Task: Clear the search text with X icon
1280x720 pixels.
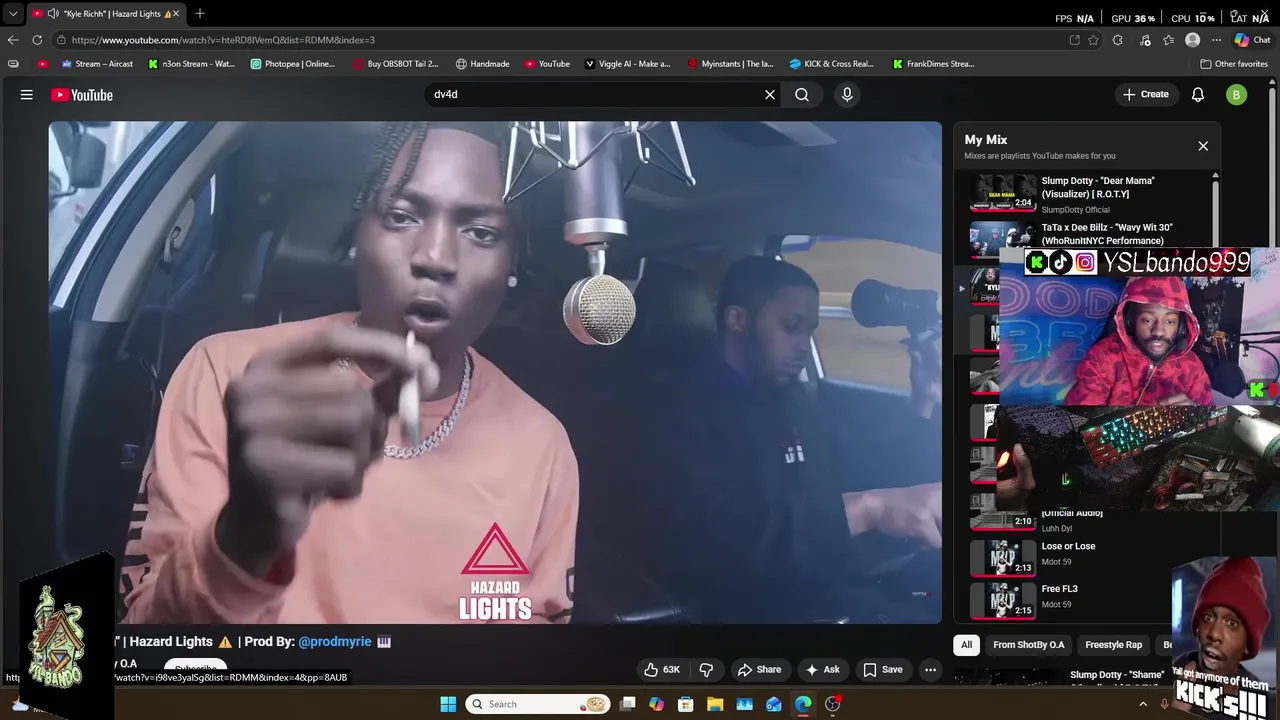Action: tap(770, 95)
